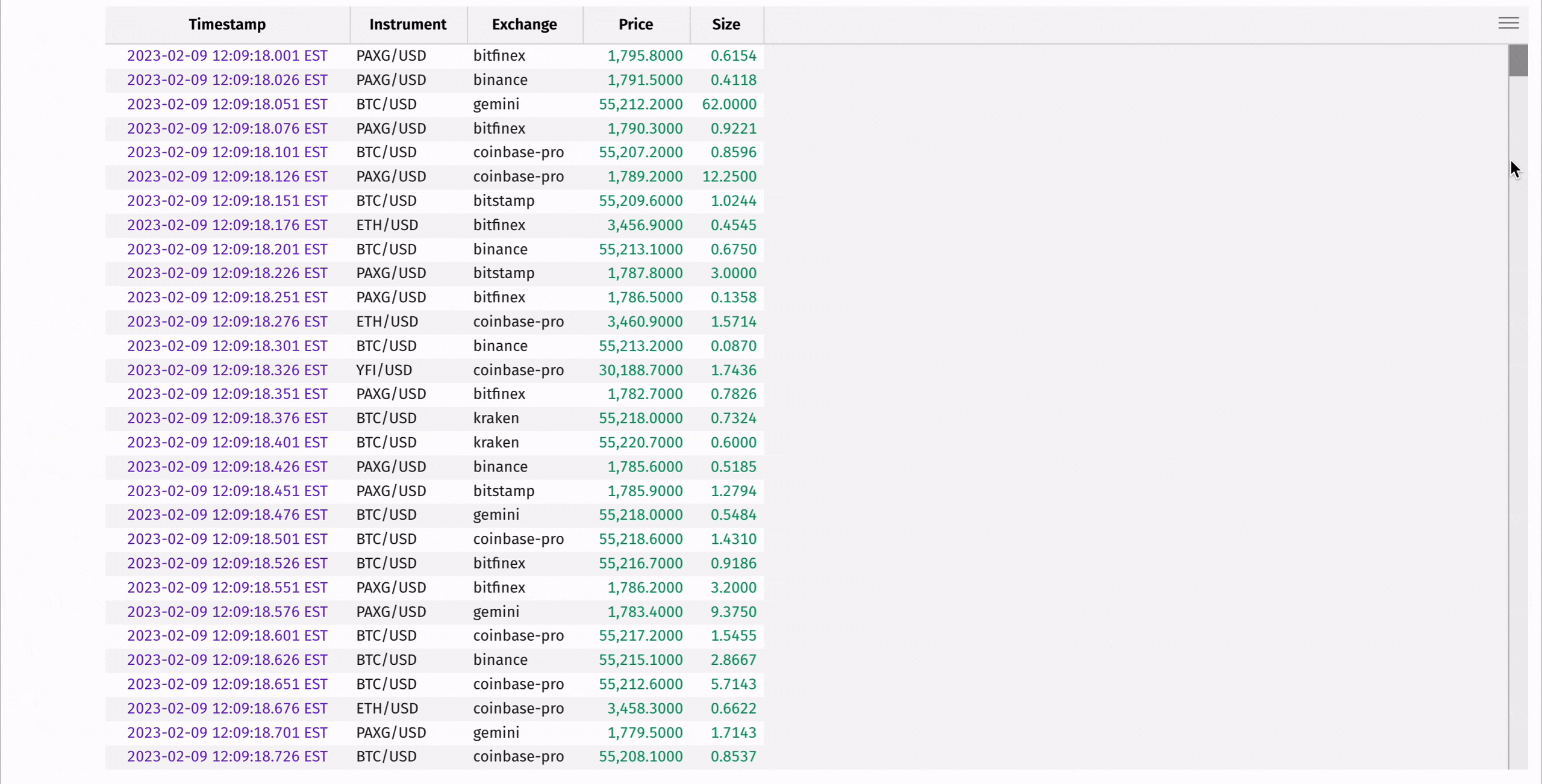
Task: Click the scrollbar track below the thumb
Action: [1519, 422]
